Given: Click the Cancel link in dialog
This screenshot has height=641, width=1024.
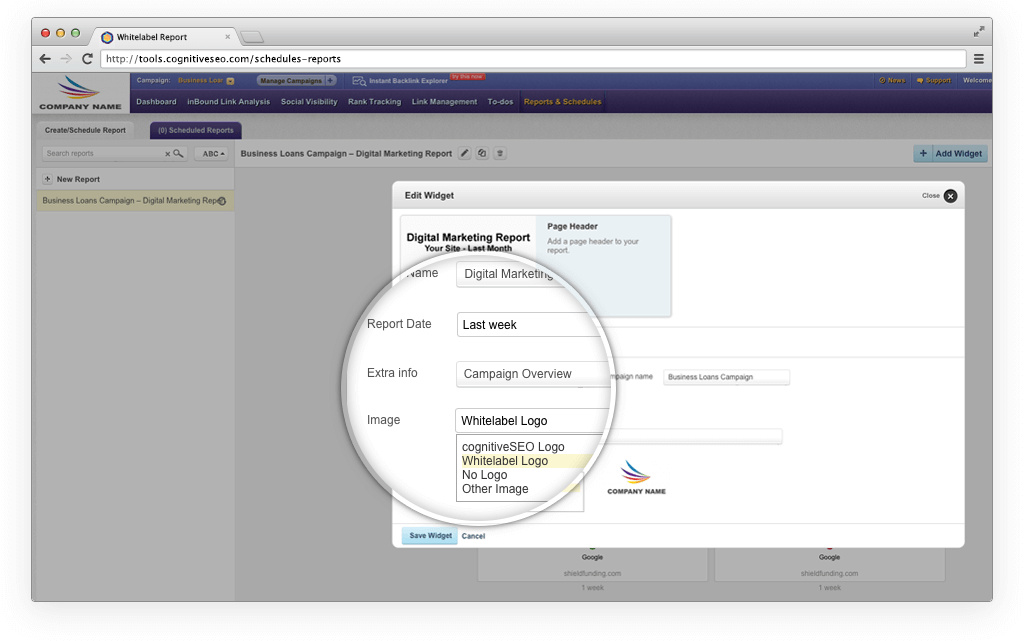Looking at the screenshot, I should point(473,536).
